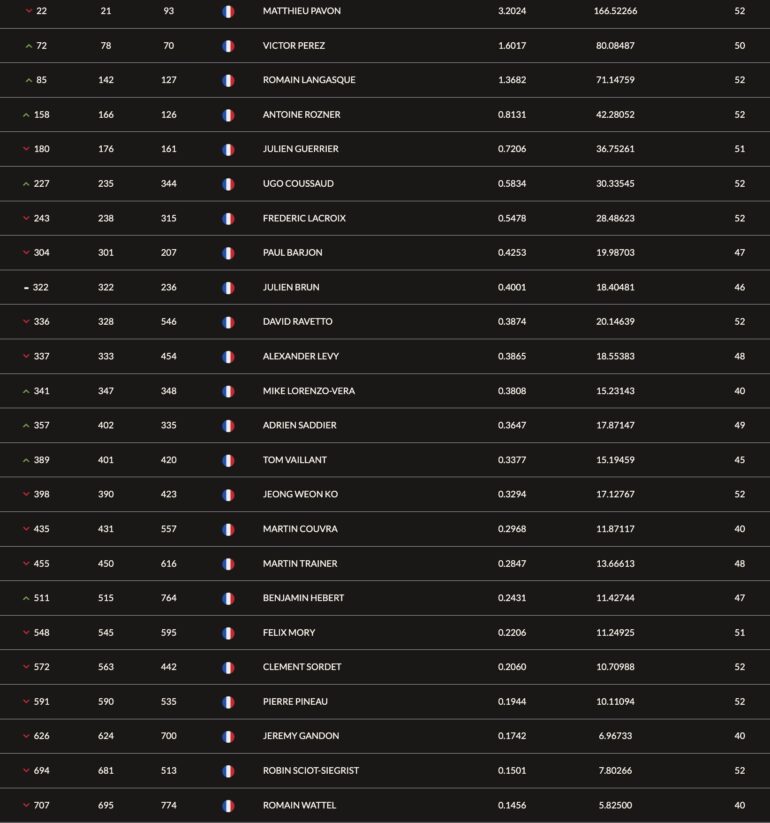770x823 pixels.
Task: Open Mike Lorenzo-Vera's profile link
Action: pos(309,391)
